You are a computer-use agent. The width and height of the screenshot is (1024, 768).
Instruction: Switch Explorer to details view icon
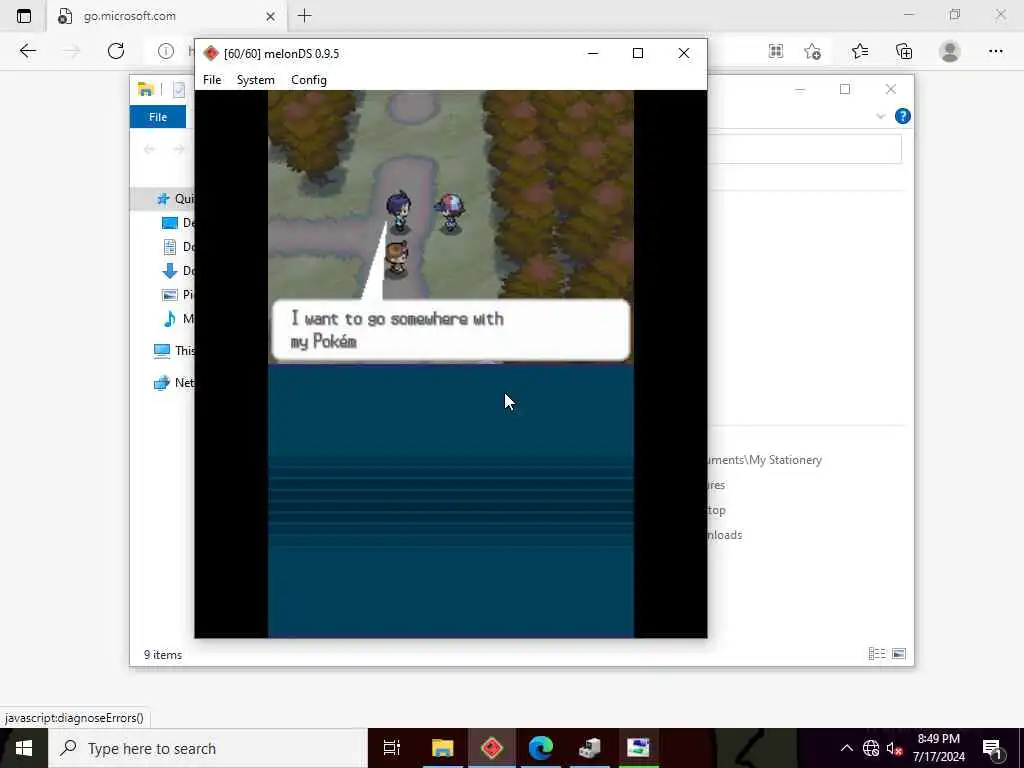[877, 654]
